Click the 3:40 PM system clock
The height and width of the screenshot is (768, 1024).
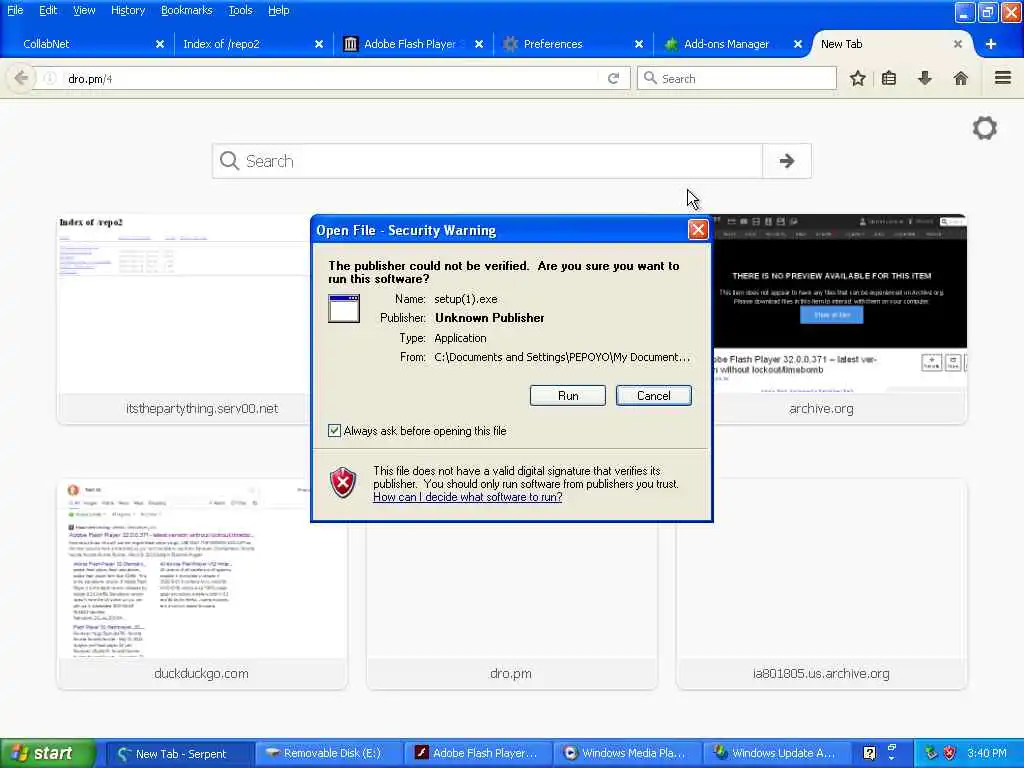[987, 753]
